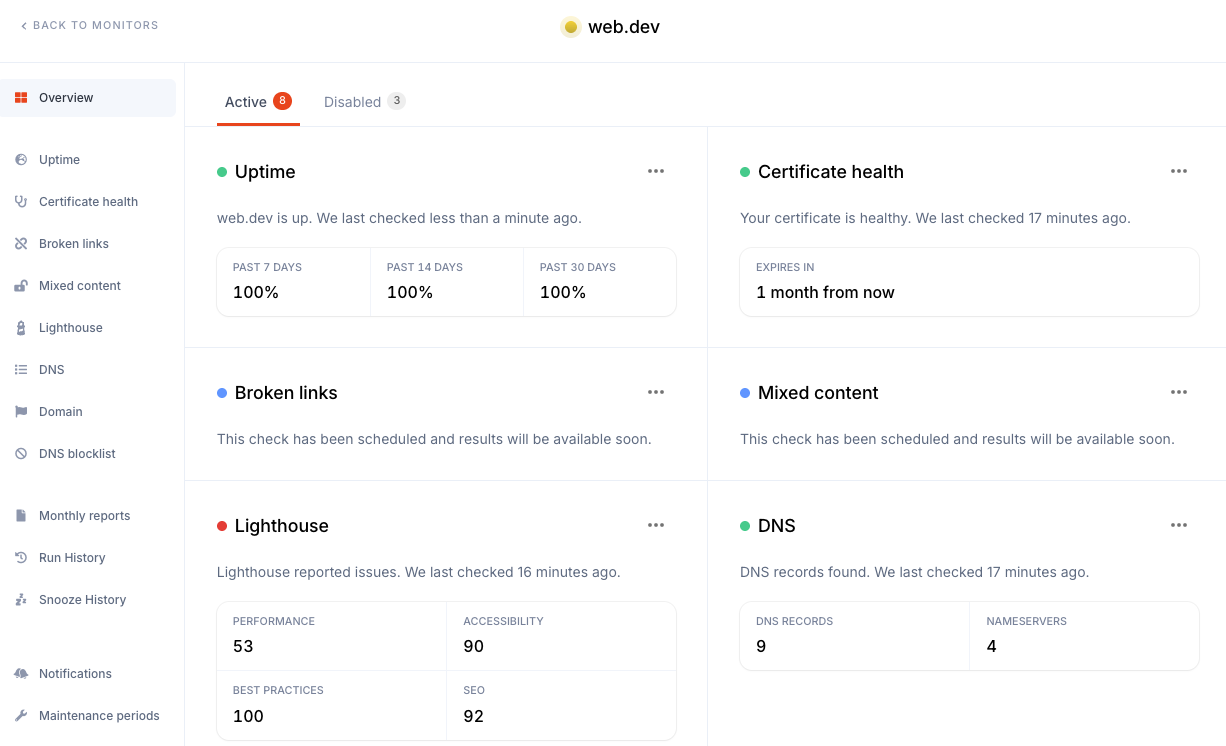This screenshot has height=746, width=1226.
Task: Click the Overview grid icon in sidebar
Action: (x=21, y=98)
